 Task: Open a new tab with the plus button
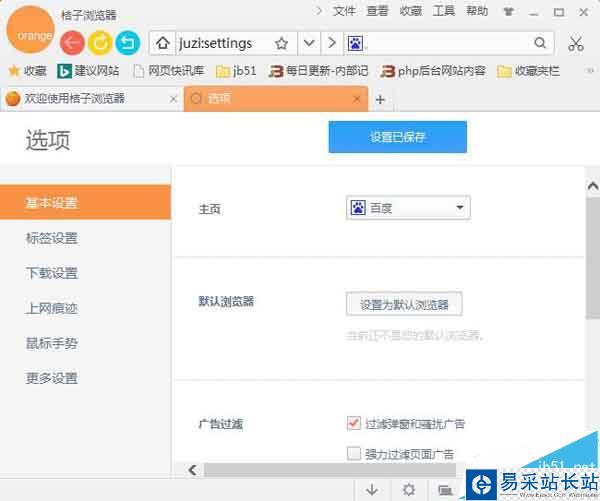pyautogui.click(x=380, y=100)
